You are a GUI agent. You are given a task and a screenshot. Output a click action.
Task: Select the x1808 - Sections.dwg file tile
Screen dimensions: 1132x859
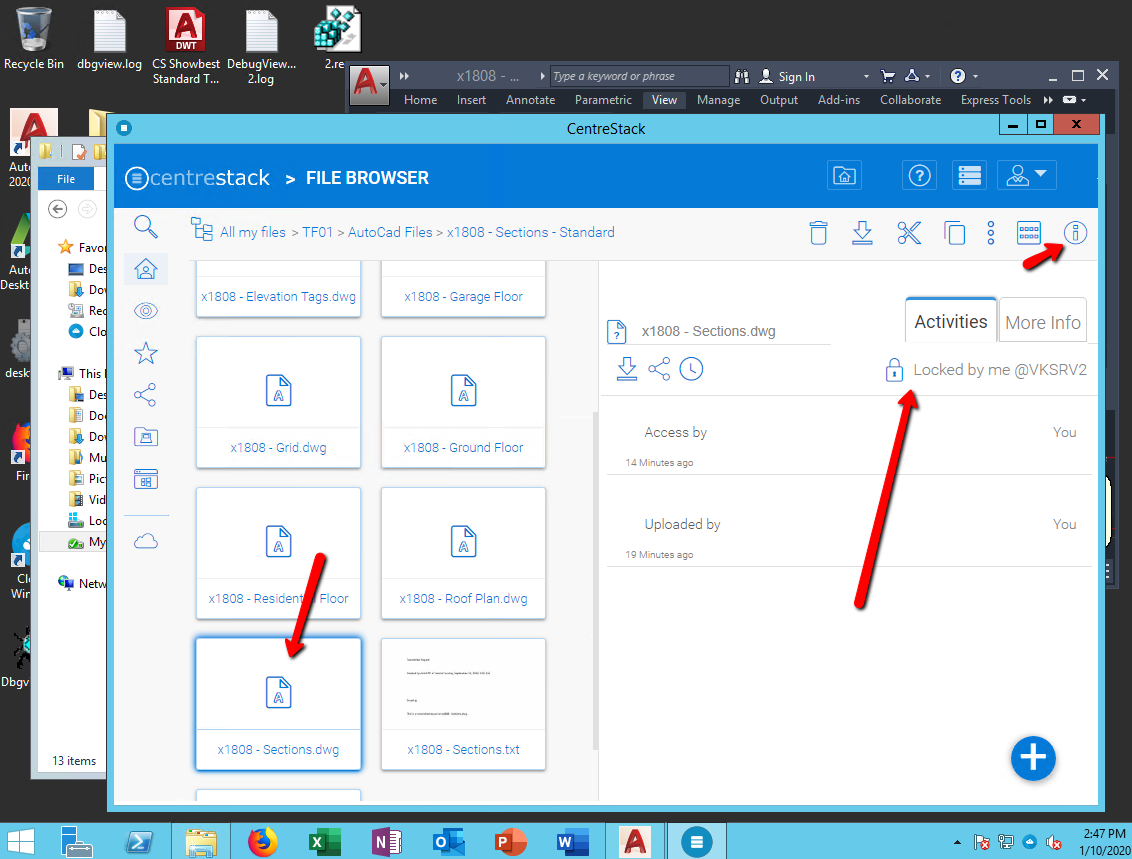[279, 704]
